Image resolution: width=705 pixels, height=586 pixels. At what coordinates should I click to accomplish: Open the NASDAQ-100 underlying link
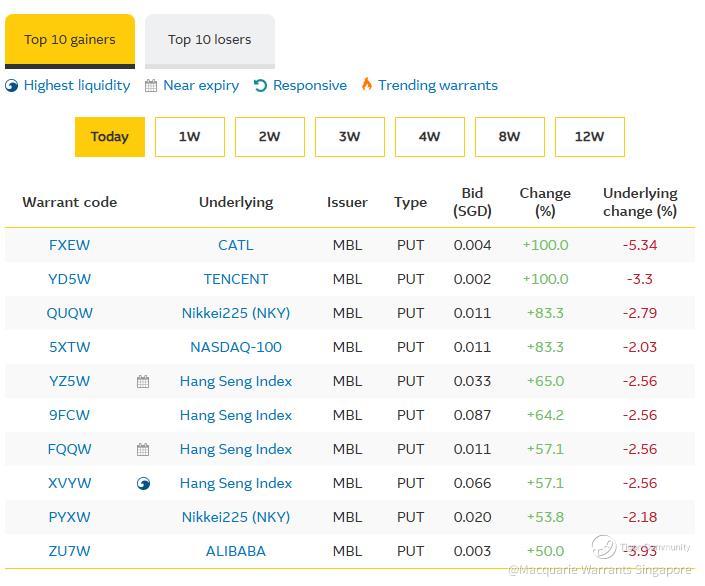236,347
